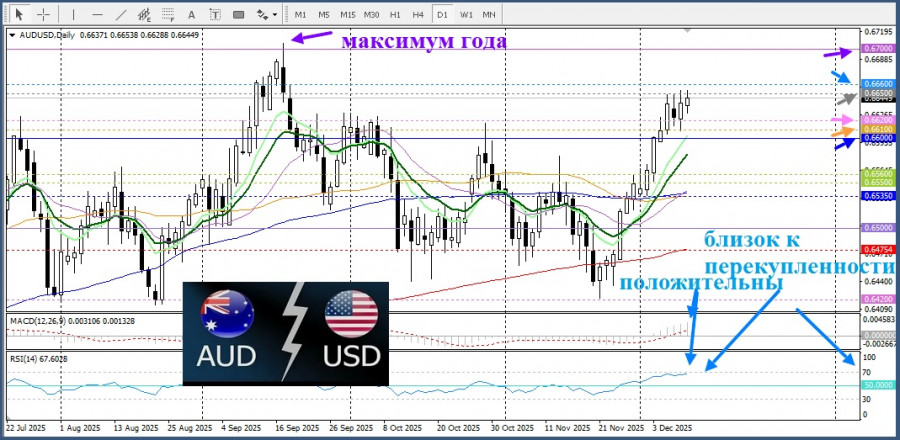Click the 20 Oct 2025 date label

click(x=458, y=429)
